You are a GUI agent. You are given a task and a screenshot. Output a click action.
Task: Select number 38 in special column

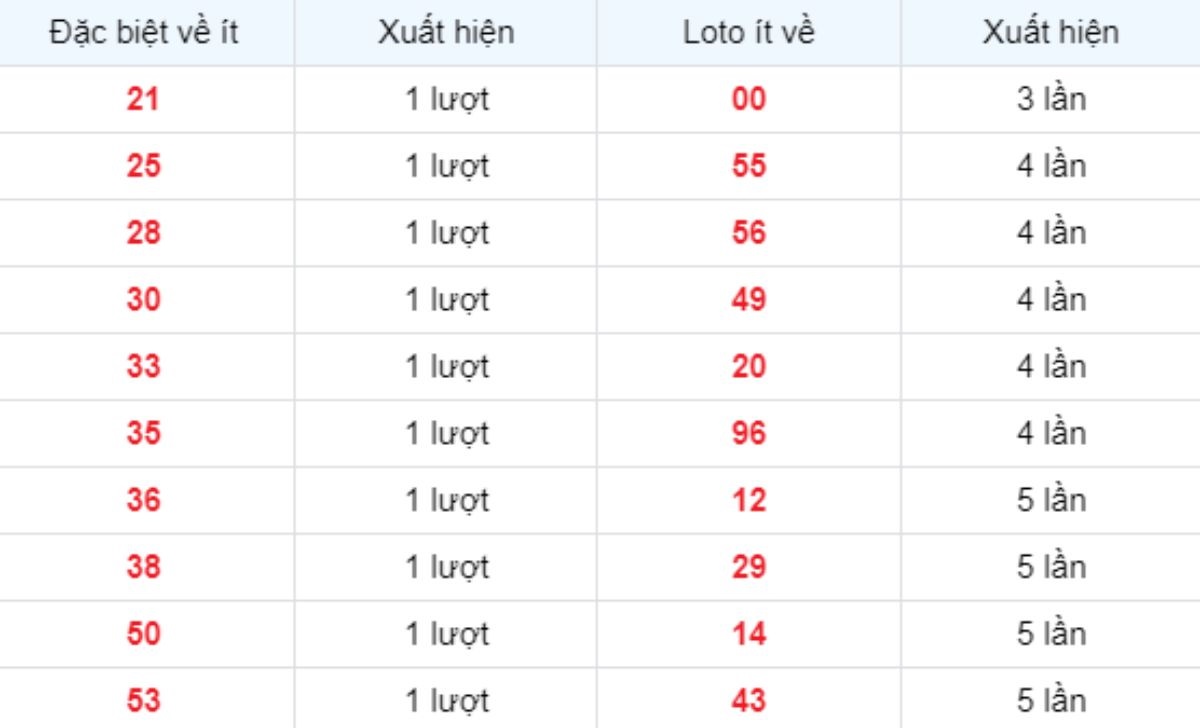[x=143, y=567]
